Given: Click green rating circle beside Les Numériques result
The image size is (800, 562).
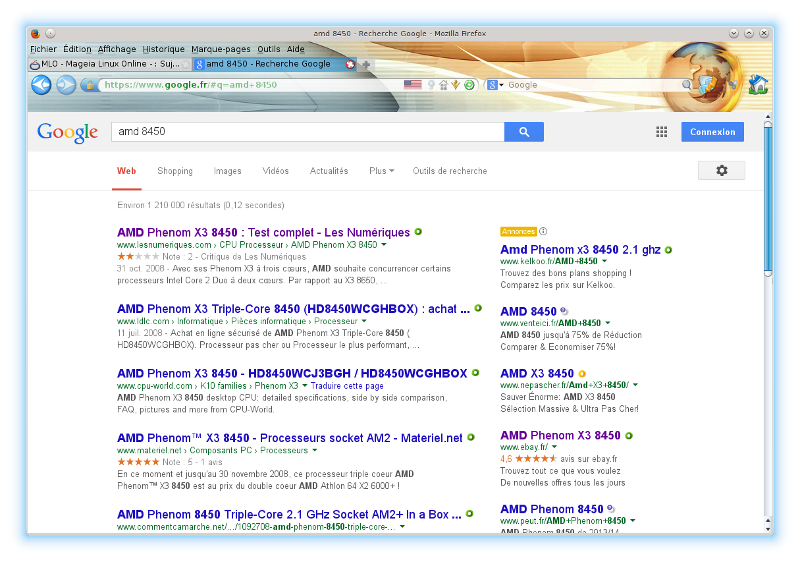Looking at the screenshot, I should click(x=418, y=232).
